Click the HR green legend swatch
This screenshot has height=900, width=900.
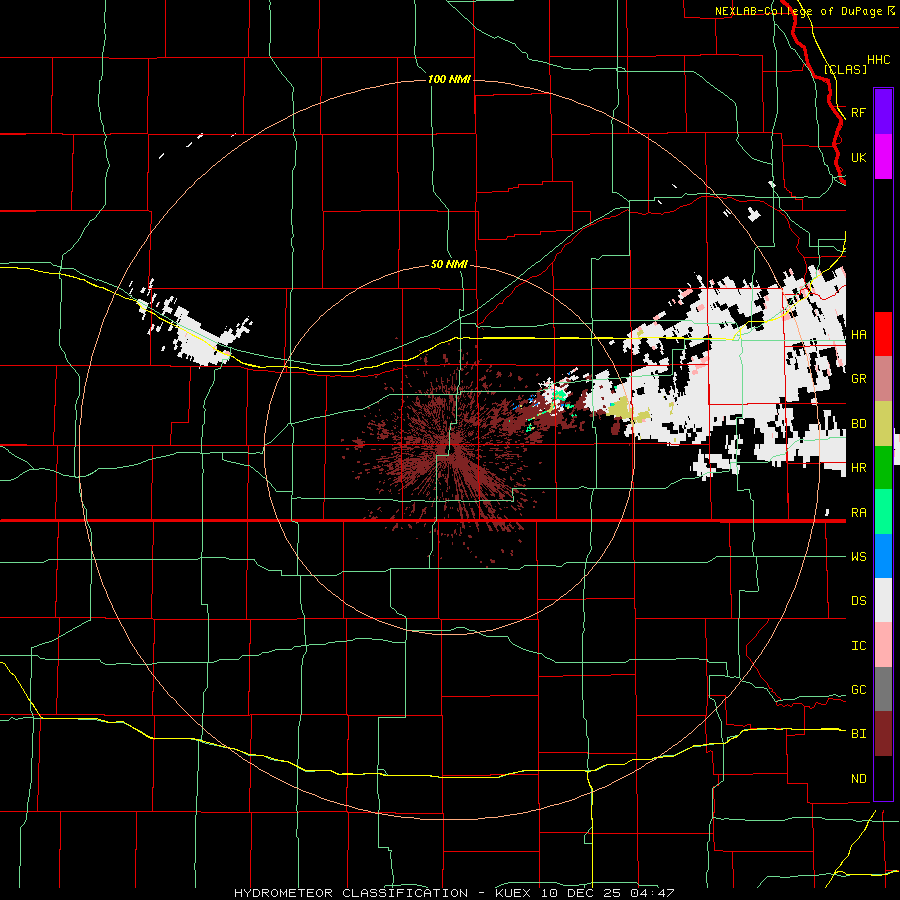tap(883, 468)
